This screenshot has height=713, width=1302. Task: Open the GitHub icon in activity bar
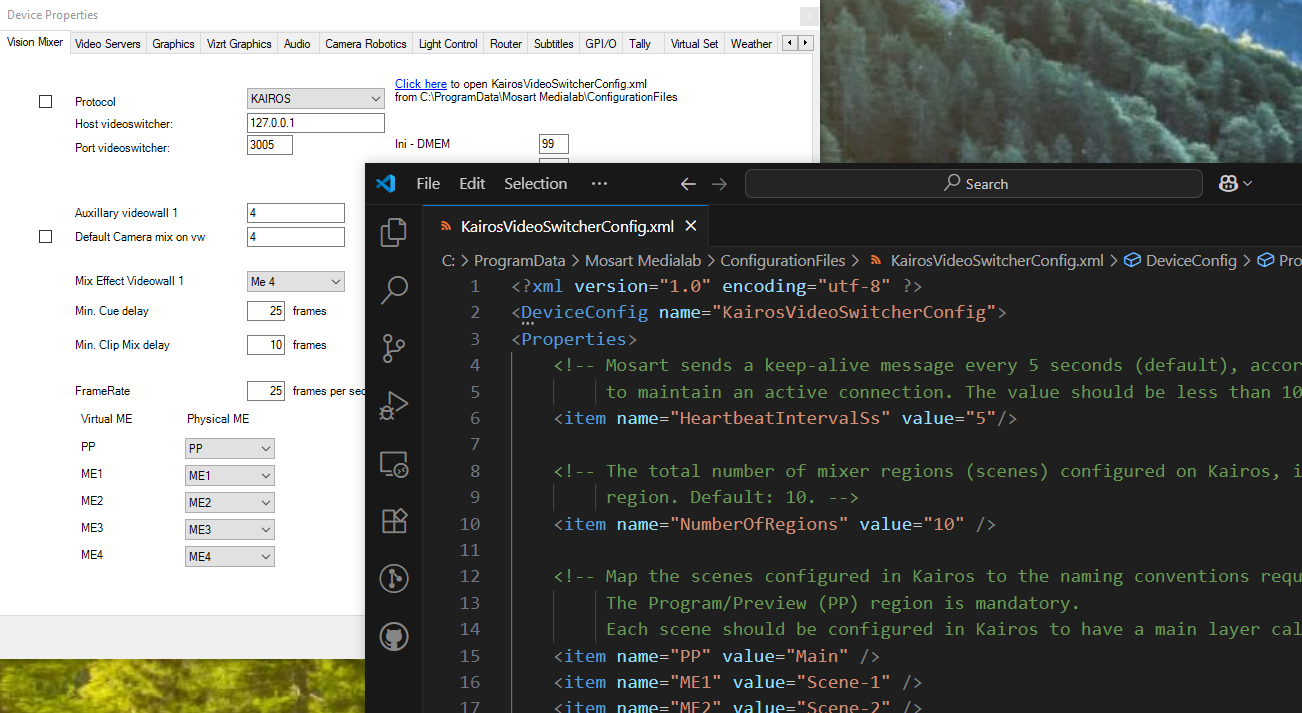pos(394,636)
